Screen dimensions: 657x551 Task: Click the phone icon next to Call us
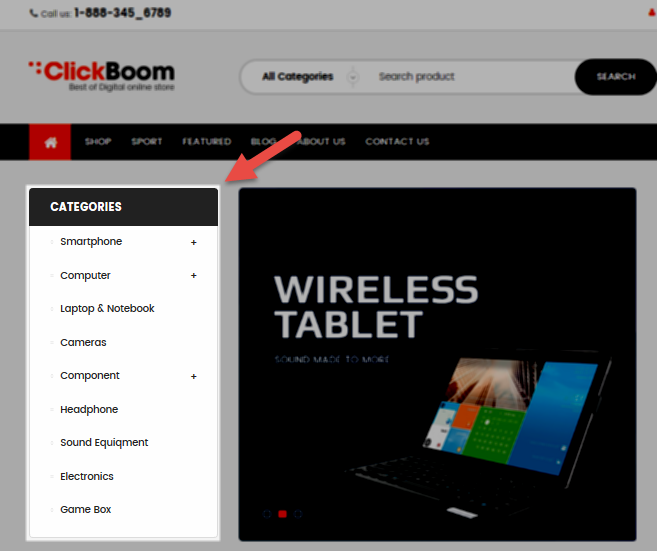coord(34,13)
